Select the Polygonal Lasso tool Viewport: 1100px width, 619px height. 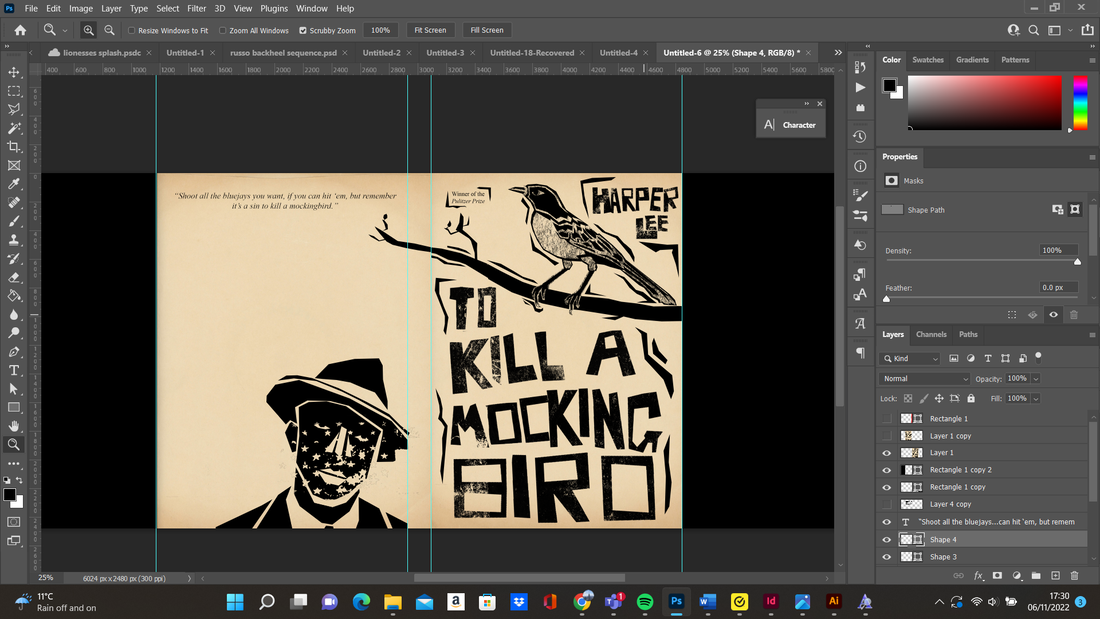click(x=14, y=109)
